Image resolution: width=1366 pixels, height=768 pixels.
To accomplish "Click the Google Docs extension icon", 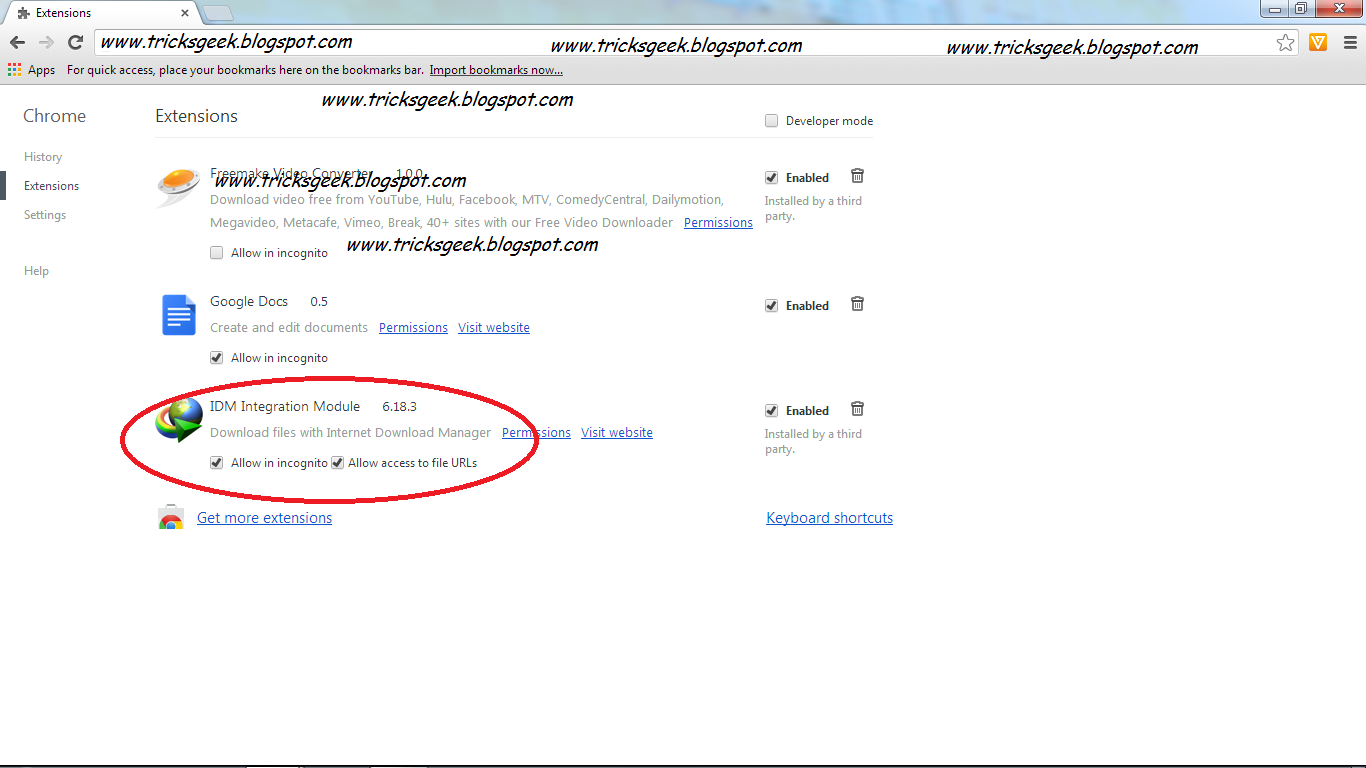I will coord(179,315).
